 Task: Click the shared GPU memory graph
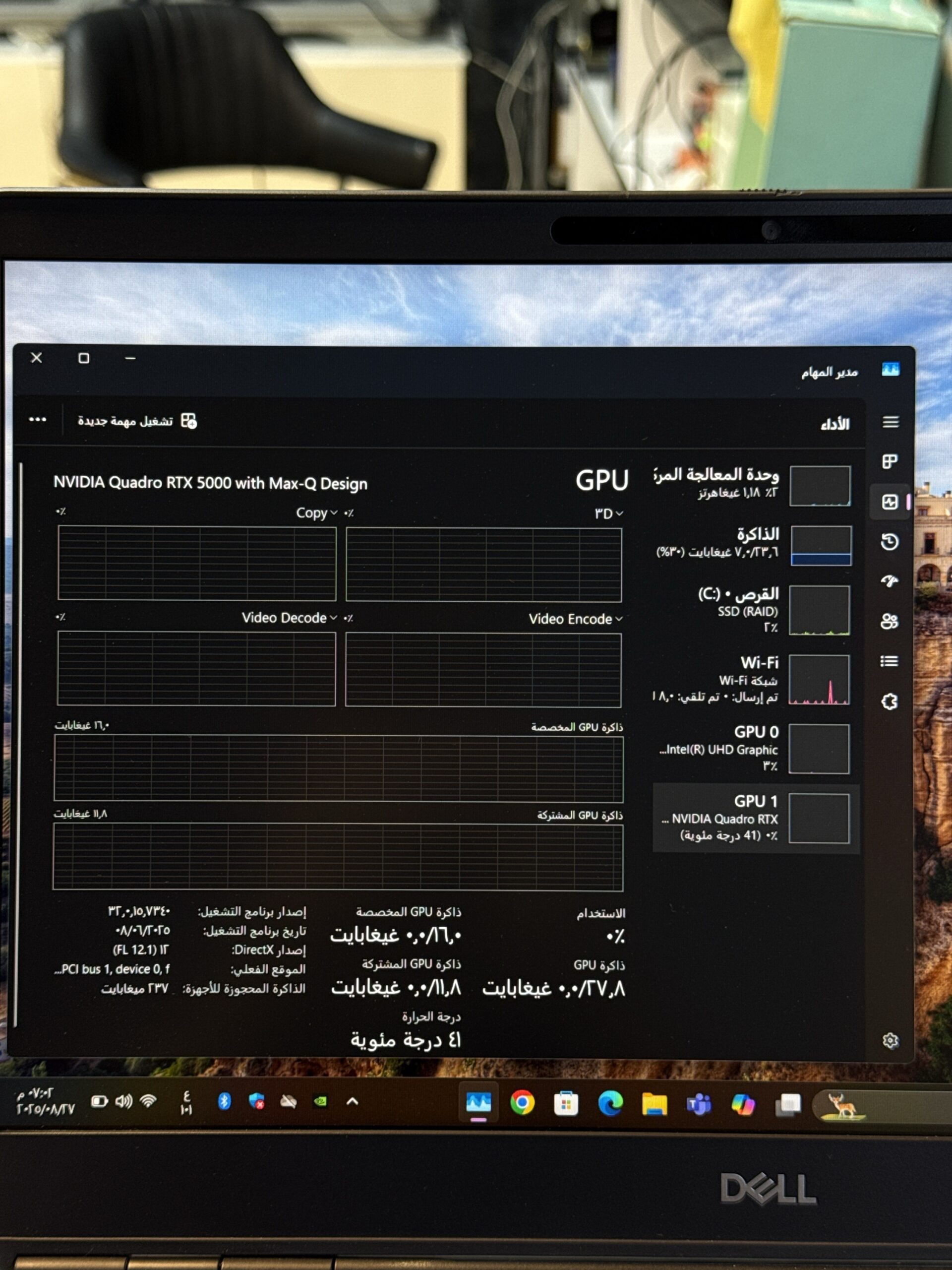338,857
